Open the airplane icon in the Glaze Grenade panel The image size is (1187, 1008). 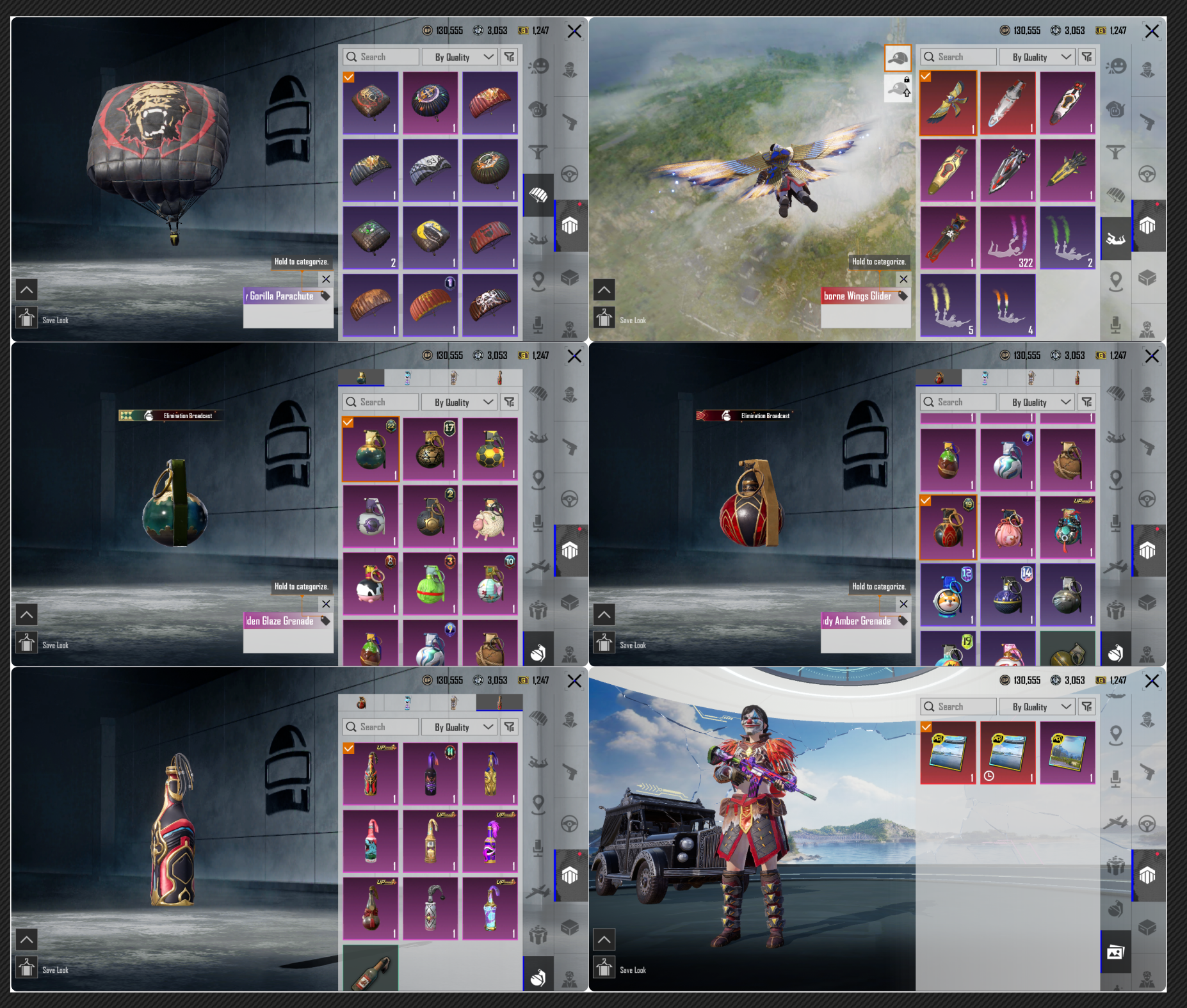pos(538,566)
